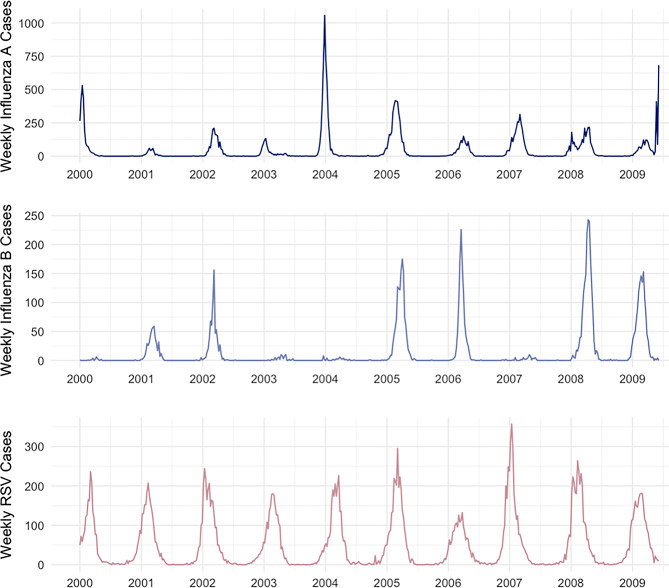Select year 2008 under Influenza B chart
The image size is (669, 588).
[571, 379]
